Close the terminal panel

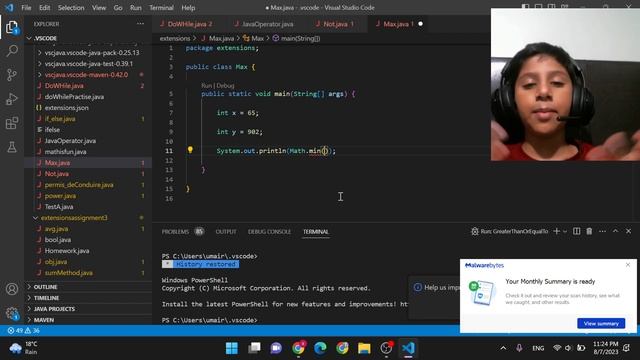(x=629, y=231)
